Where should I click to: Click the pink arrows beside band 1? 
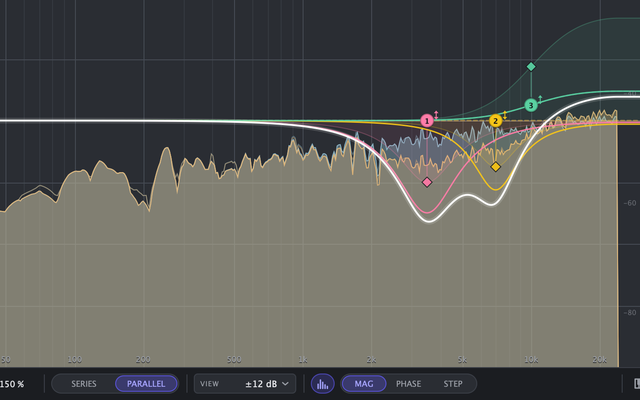436,115
